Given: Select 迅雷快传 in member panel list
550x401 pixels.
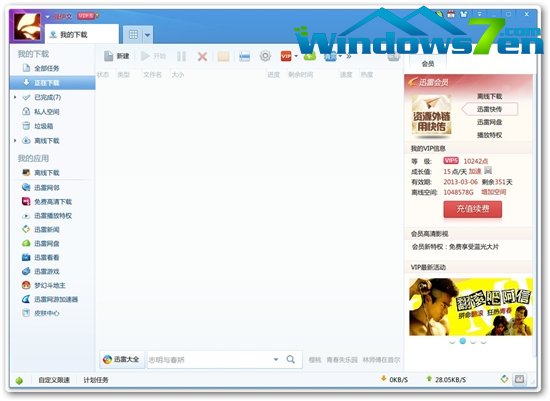Looking at the screenshot, I should [489, 109].
